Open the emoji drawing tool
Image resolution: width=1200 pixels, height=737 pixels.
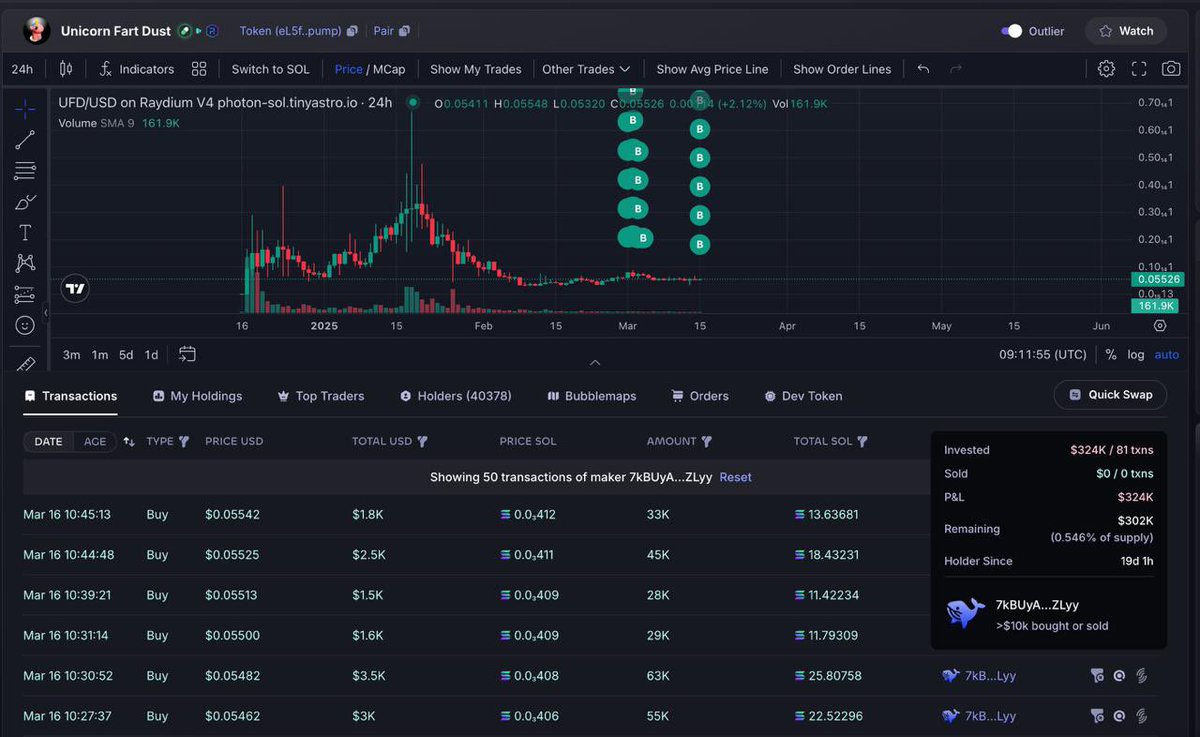pyautogui.click(x=25, y=325)
